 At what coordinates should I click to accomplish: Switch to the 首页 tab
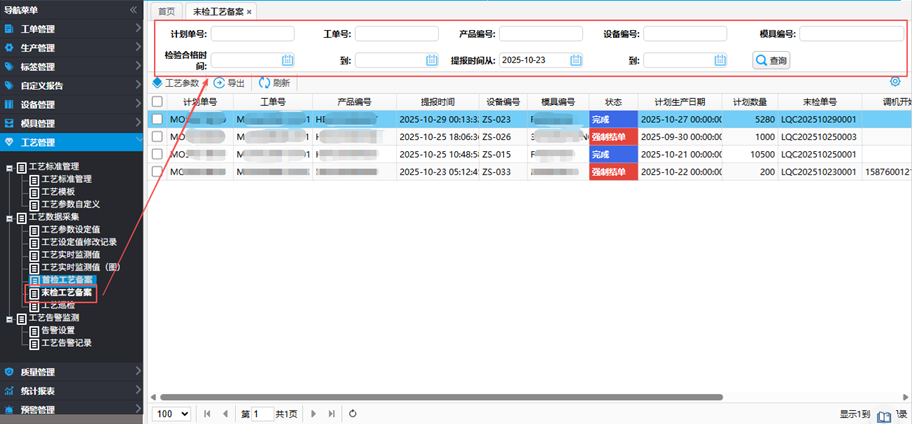click(x=167, y=11)
